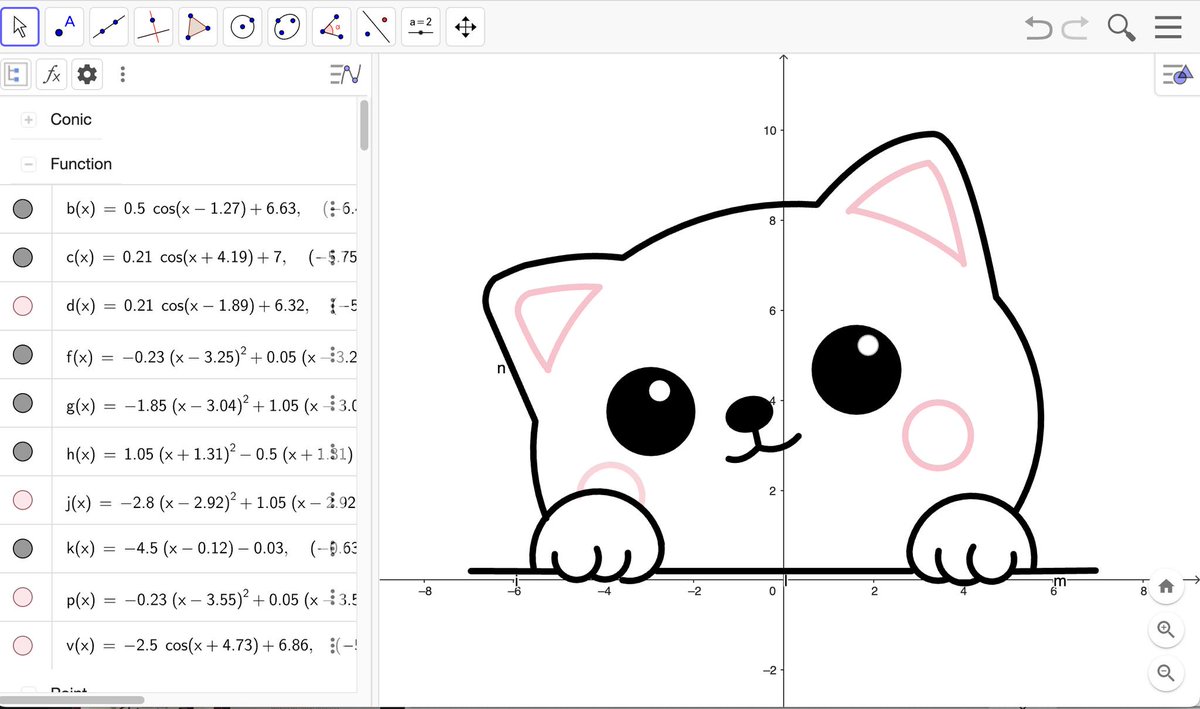This screenshot has width=1200, height=709.
Task: Open the algebra panel settings gear
Action: tap(86, 74)
